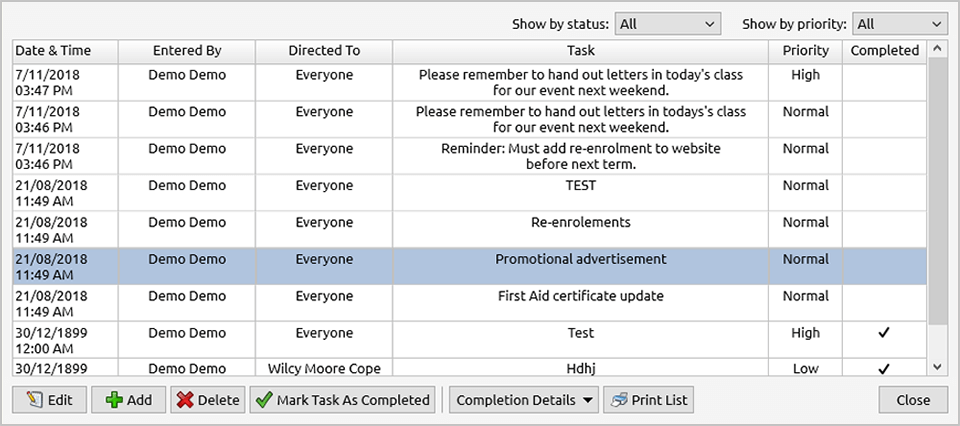This screenshot has width=960, height=426.
Task: Sort by the Priority column header
Action: click(x=805, y=50)
